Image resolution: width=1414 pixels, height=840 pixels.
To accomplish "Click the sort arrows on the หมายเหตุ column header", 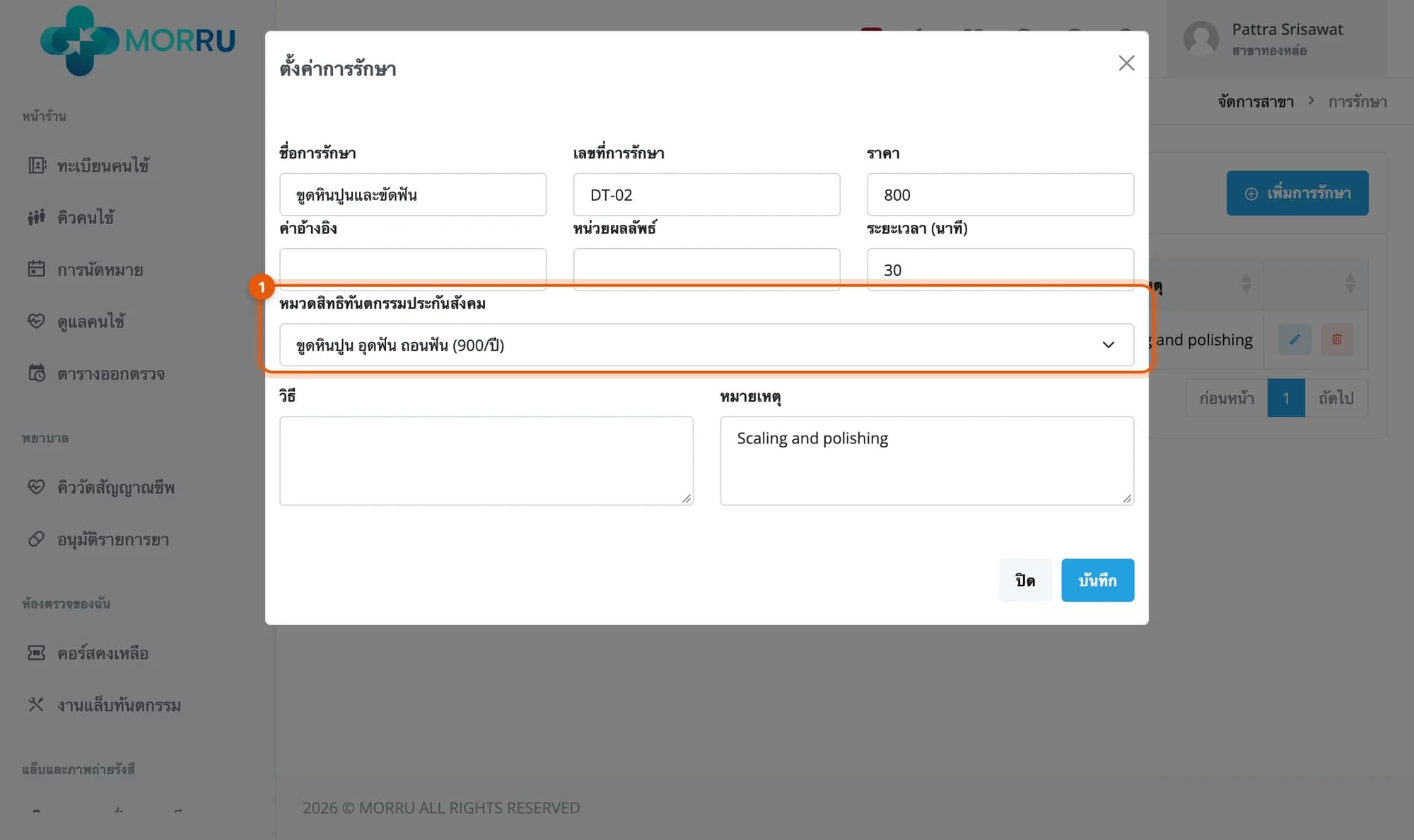I will point(1246,284).
